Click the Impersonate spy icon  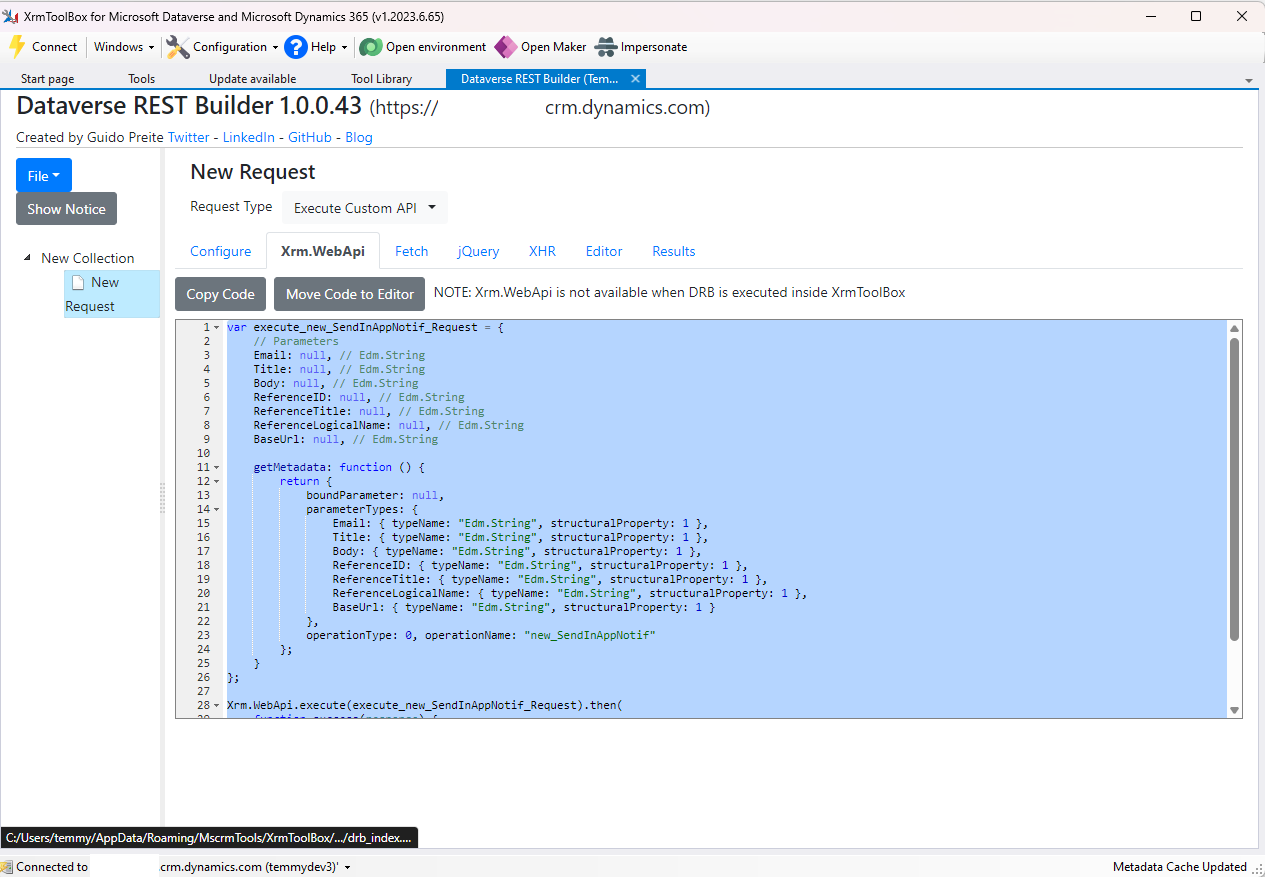(606, 47)
